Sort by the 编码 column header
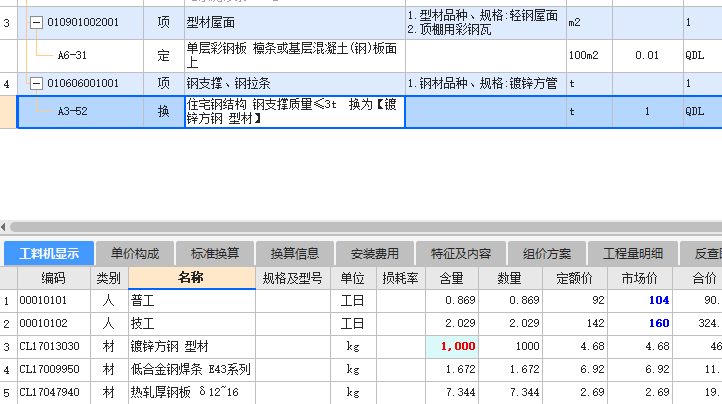This screenshot has width=722, height=404. coord(53,278)
